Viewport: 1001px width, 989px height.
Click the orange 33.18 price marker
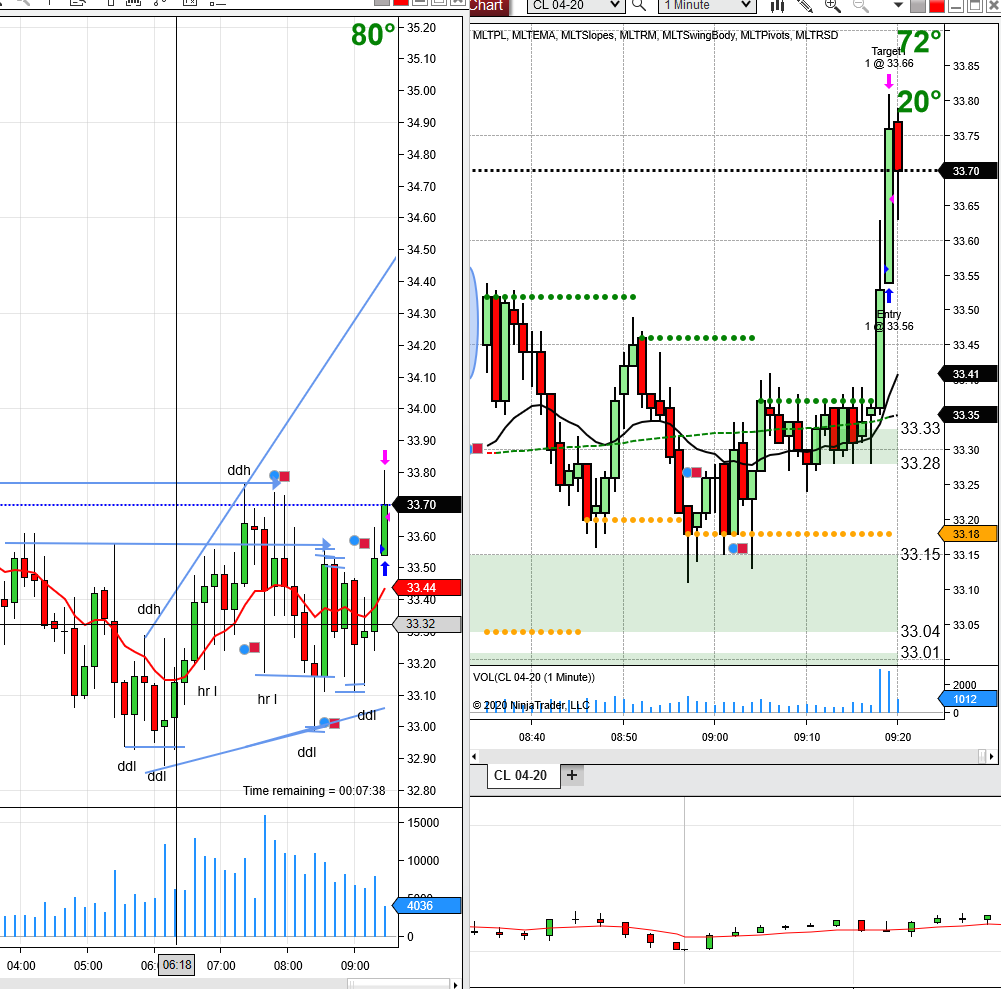968,534
